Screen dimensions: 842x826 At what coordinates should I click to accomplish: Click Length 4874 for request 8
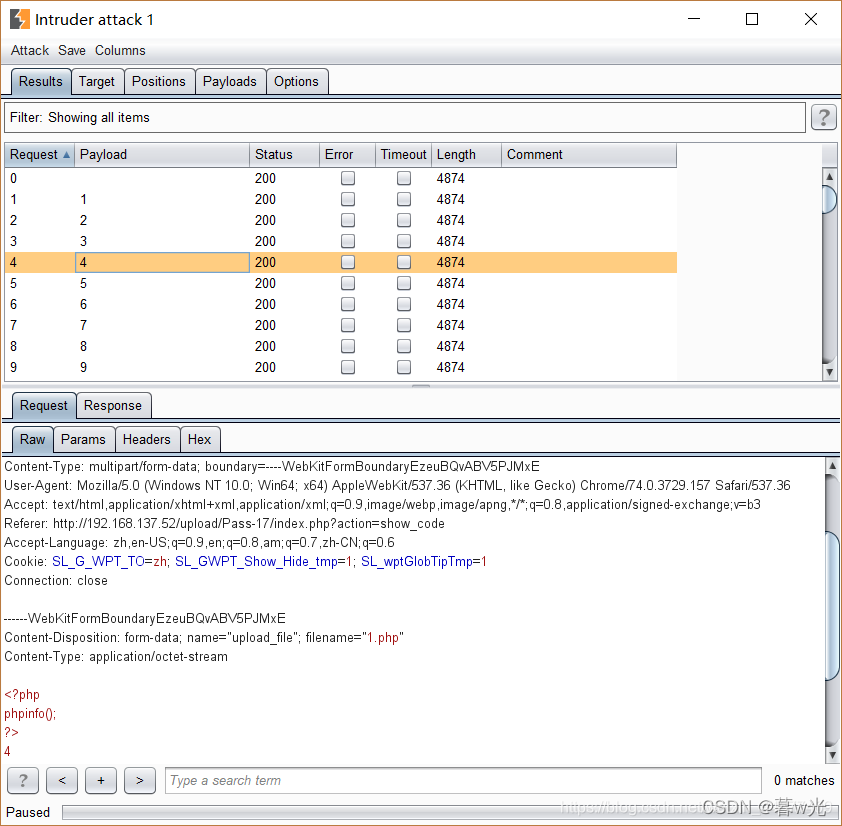(x=451, y=346)
